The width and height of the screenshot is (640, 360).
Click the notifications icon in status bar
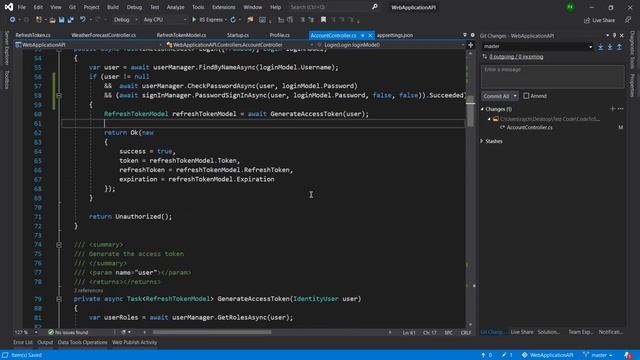tap(628, 355)
